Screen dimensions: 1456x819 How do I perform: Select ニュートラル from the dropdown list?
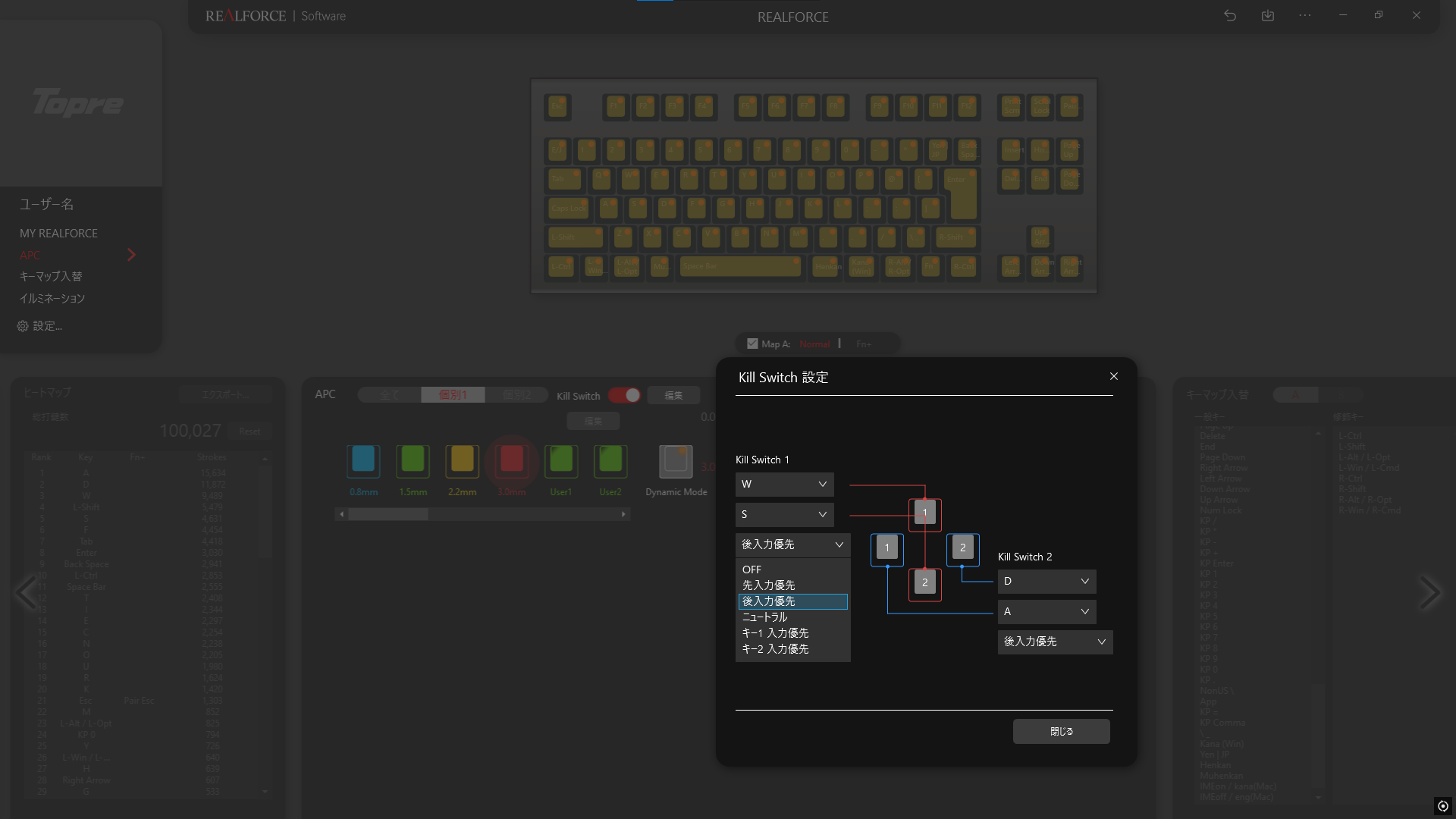(765, 617)
